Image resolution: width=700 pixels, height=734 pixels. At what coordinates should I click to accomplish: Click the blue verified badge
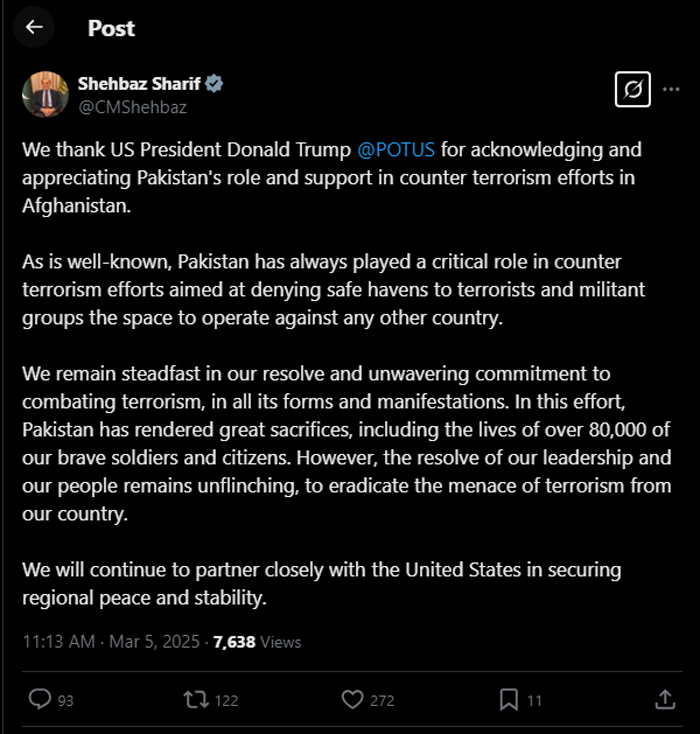[215, 84]
